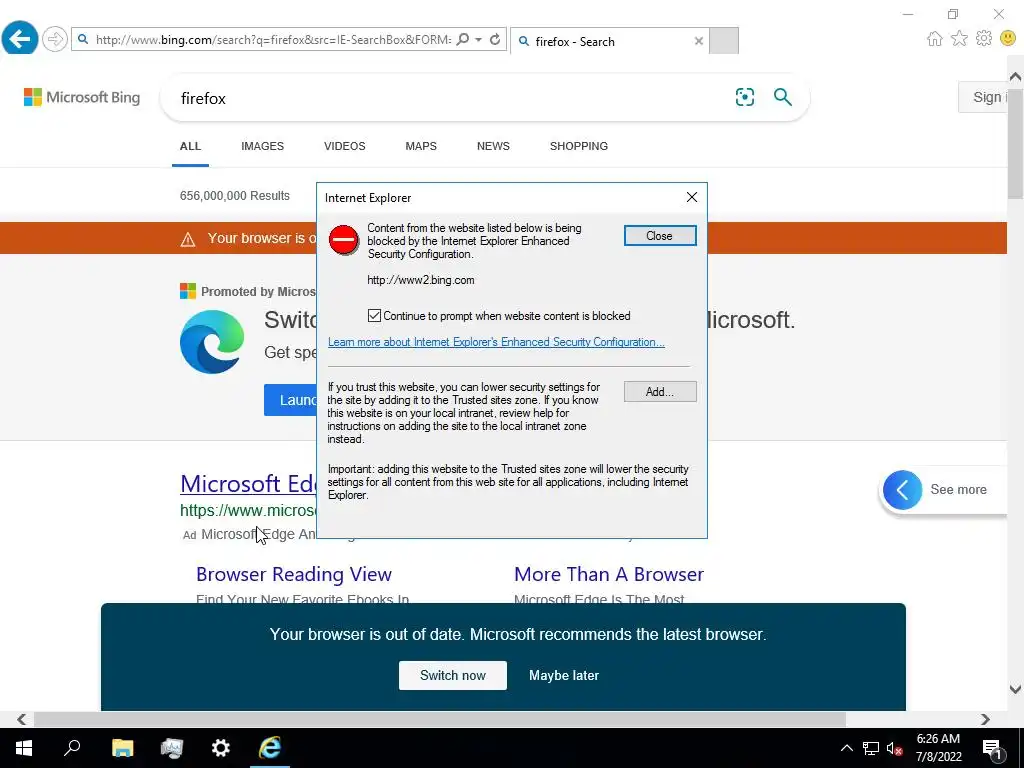Open the Home icon in IE toolbar
This screenshot has width=1024, height=768.
[x=935, y=39]
